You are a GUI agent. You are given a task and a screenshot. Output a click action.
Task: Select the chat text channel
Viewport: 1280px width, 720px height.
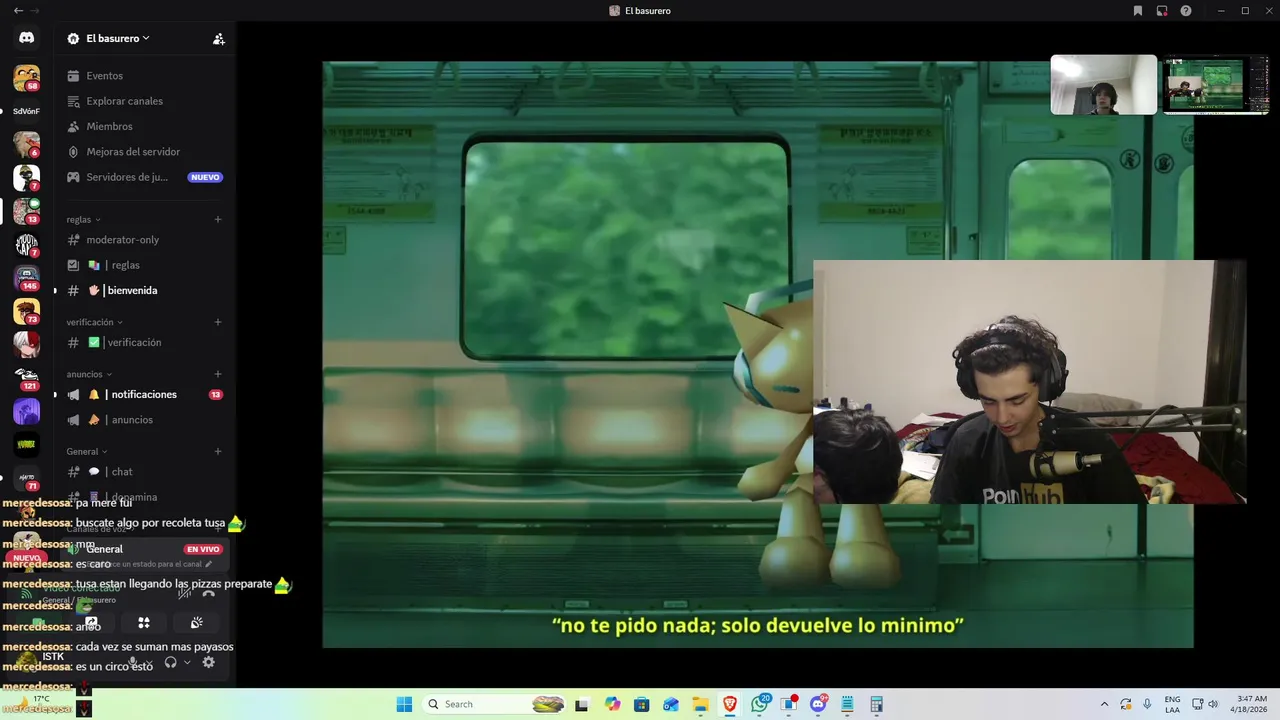145,472
